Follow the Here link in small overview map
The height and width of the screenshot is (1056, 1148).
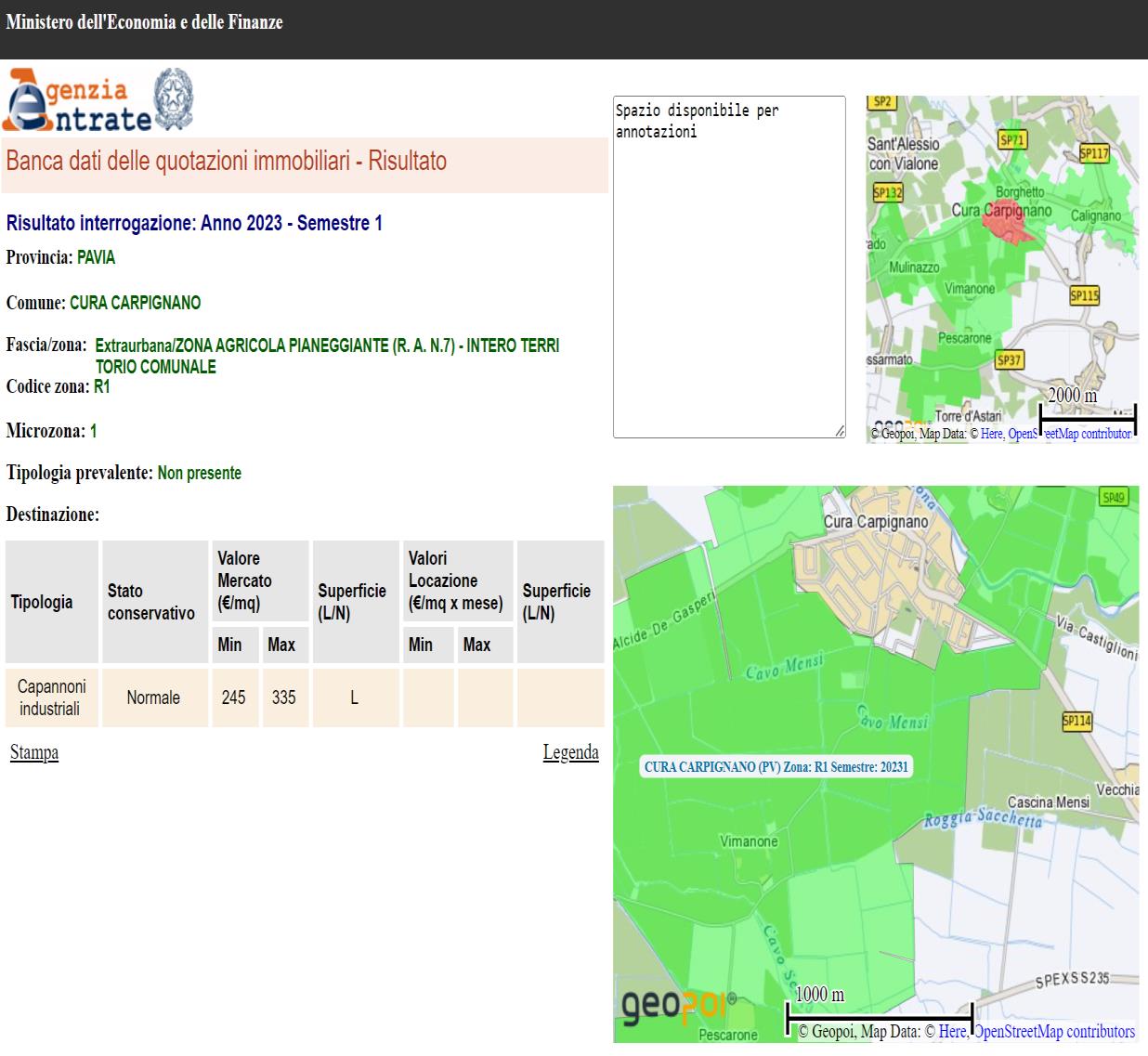[x=991, y=434]
